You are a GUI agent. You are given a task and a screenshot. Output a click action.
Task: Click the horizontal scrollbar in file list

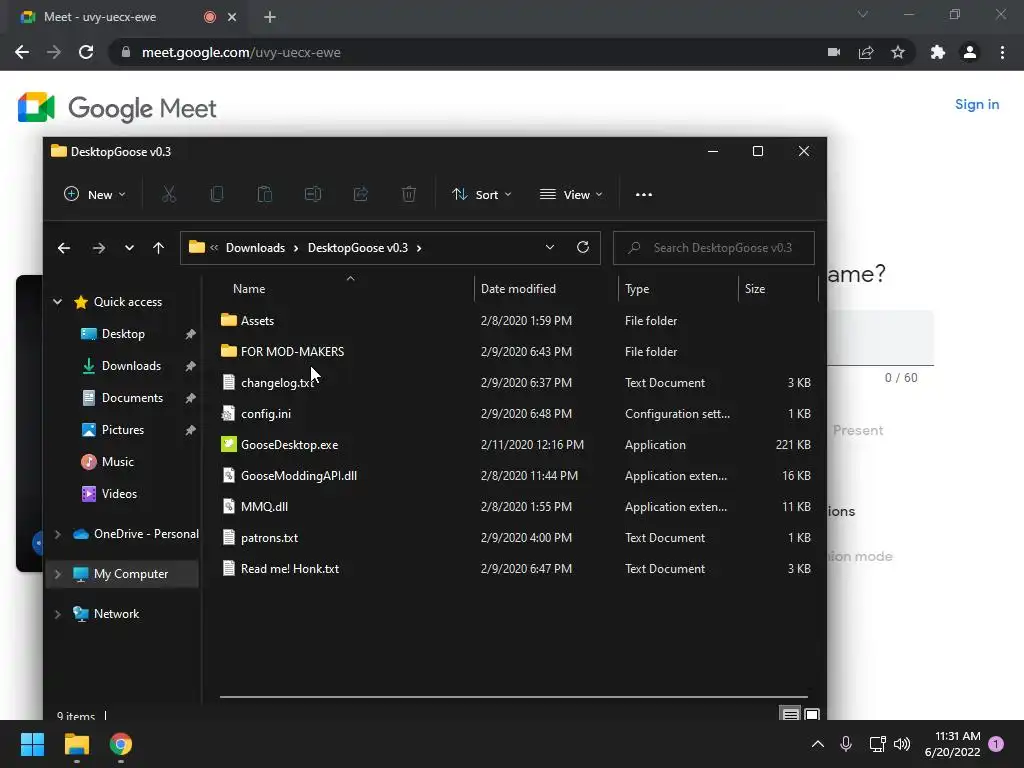coord(513,697)
